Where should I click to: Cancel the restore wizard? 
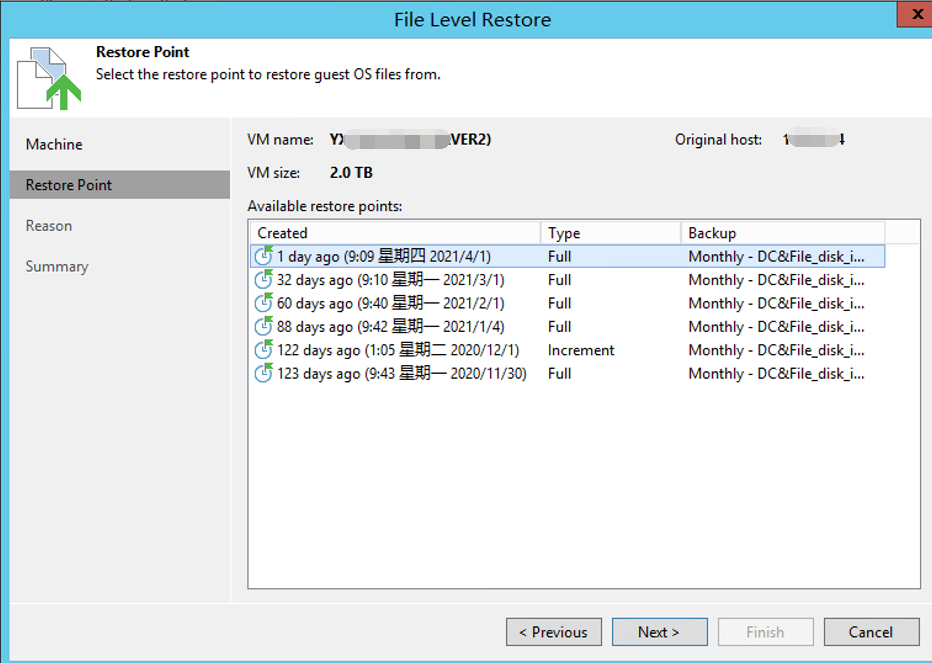[x=871, y=632]
